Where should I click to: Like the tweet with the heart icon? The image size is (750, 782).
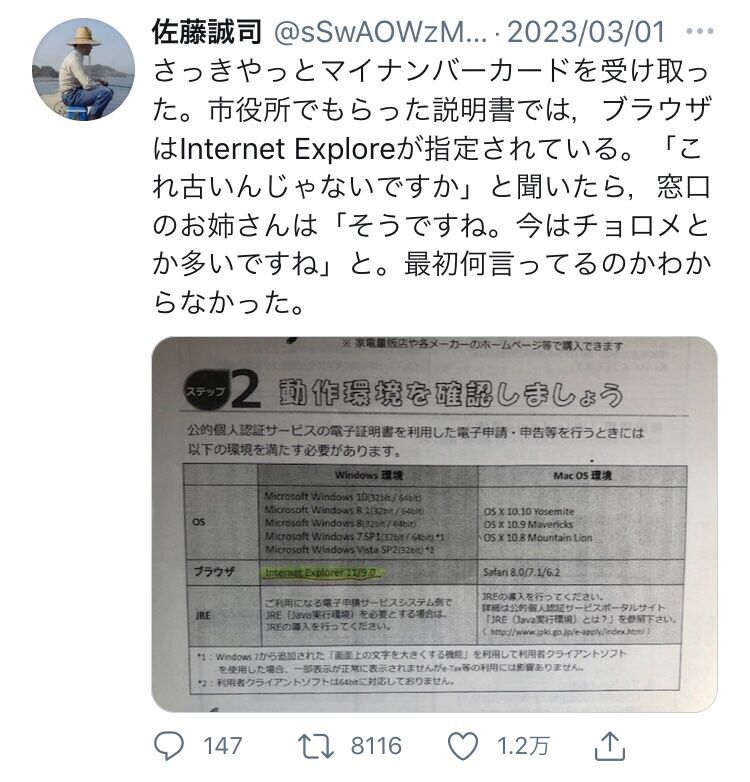pos(463,746)
